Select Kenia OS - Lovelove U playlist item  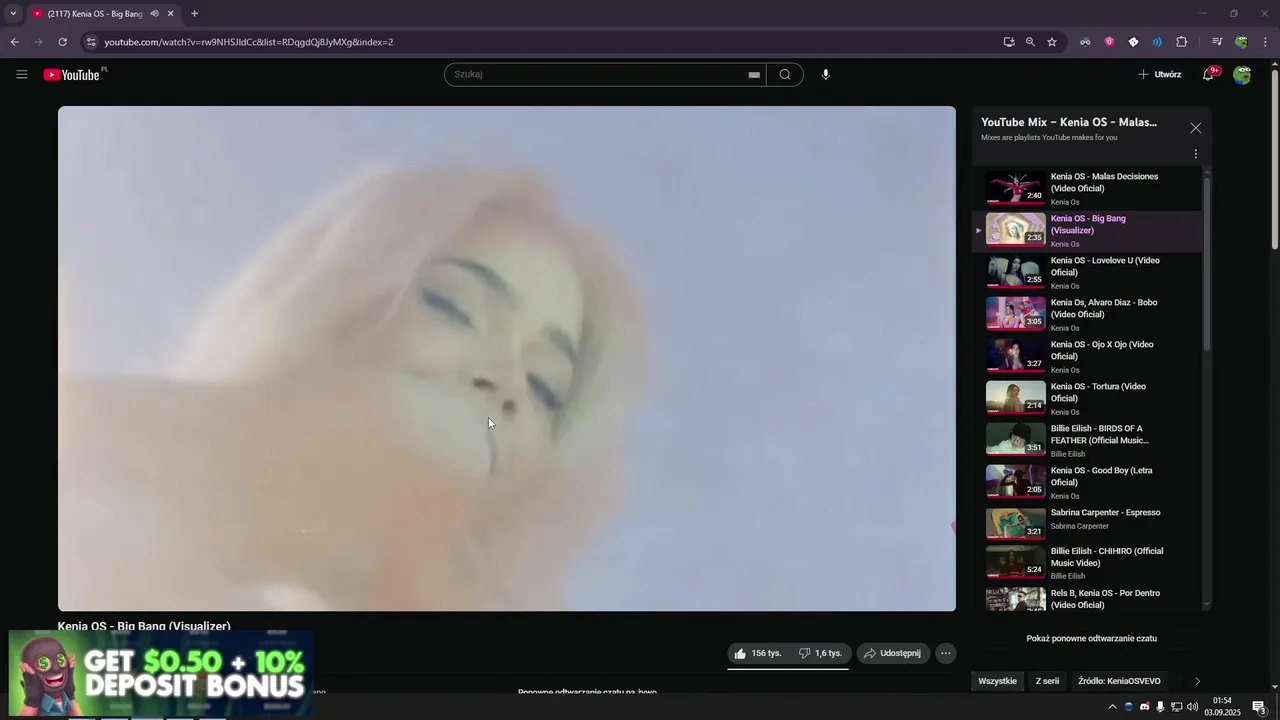point(1089,272)
